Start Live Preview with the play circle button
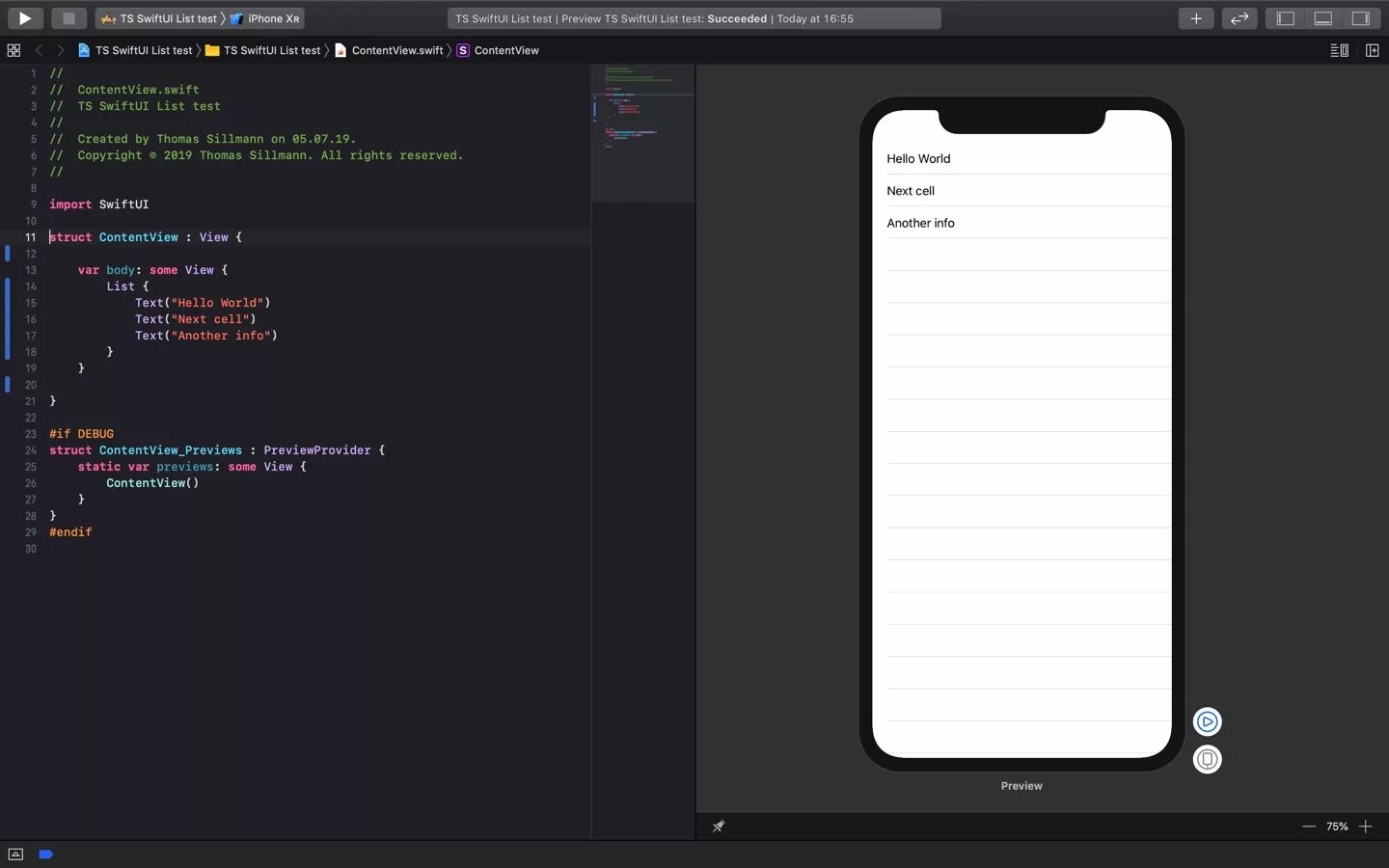This screenshot has height=868, width=1389. click(x=1207, y=721)
